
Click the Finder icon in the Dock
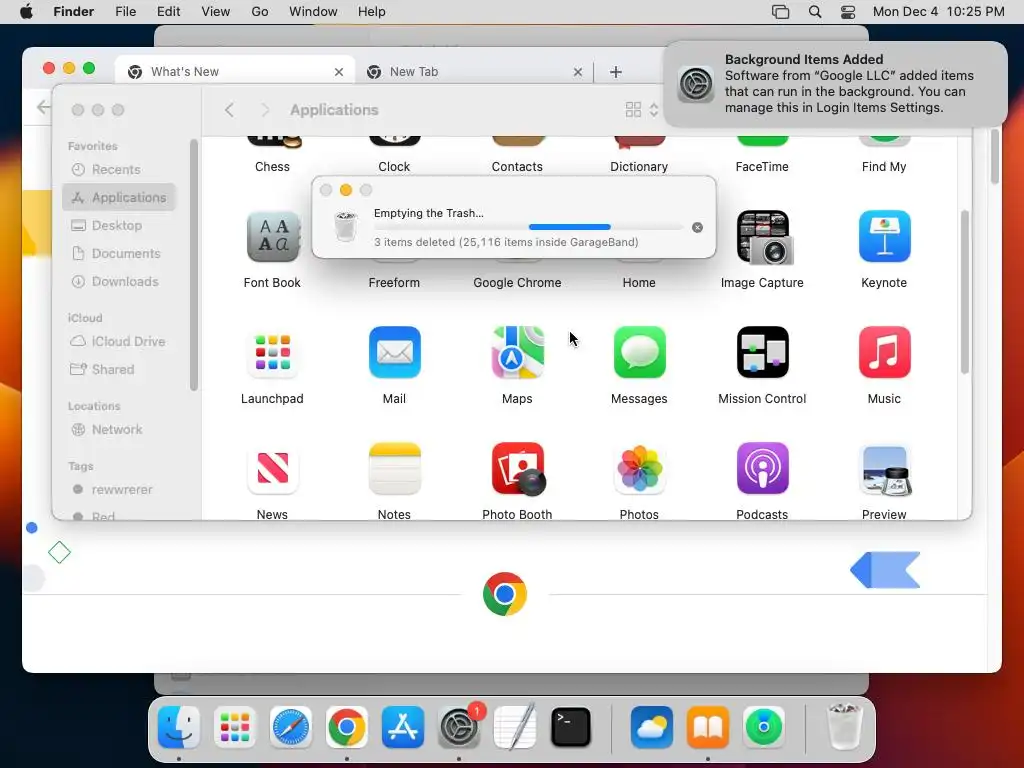(x=179, y=727)
